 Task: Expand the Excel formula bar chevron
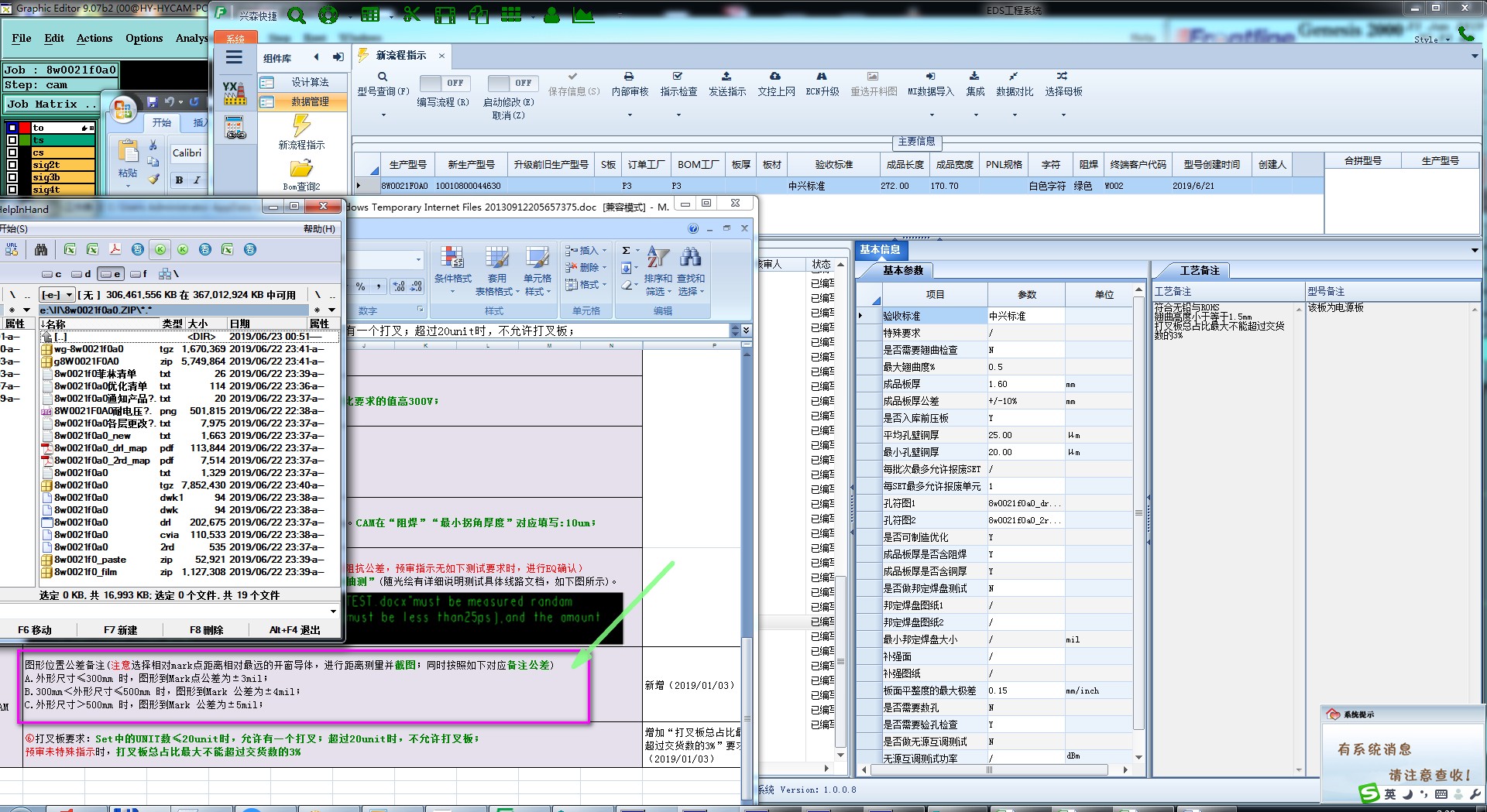746,331
